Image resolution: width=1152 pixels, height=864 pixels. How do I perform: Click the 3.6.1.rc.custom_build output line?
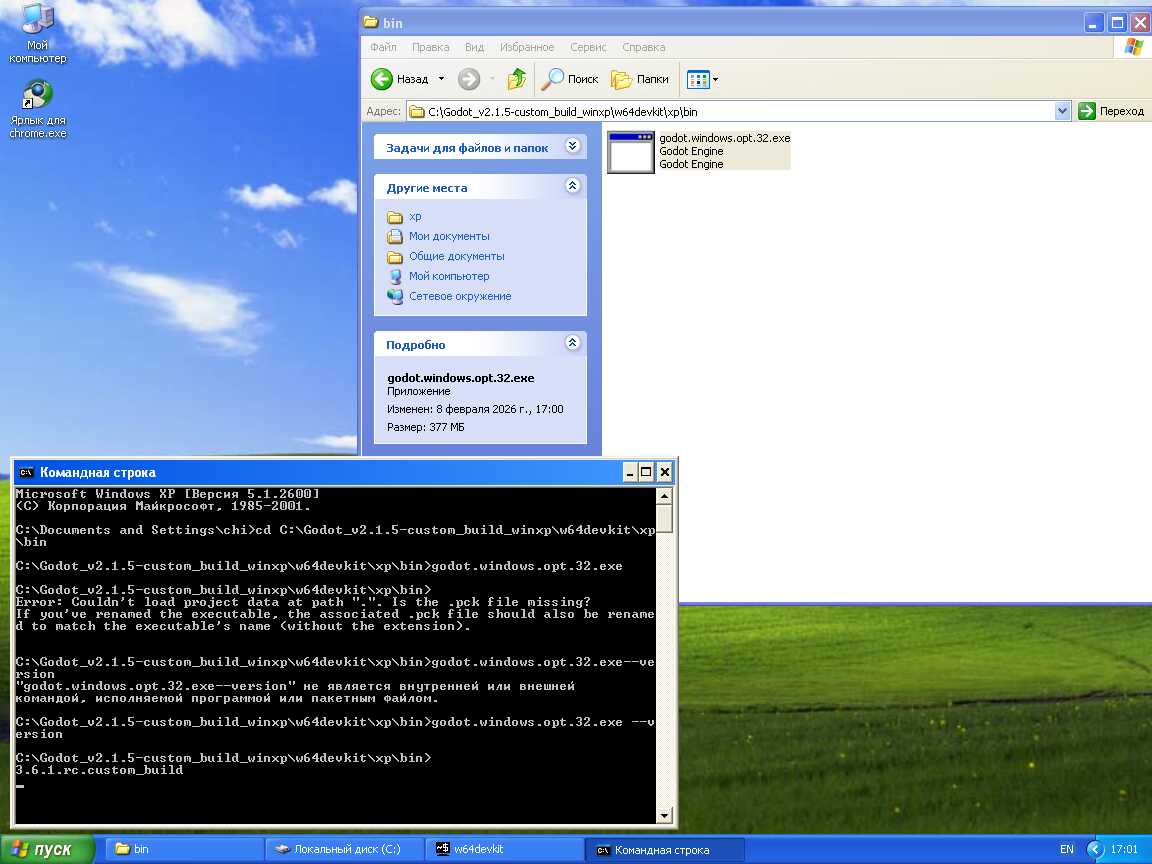coord(99,770)
